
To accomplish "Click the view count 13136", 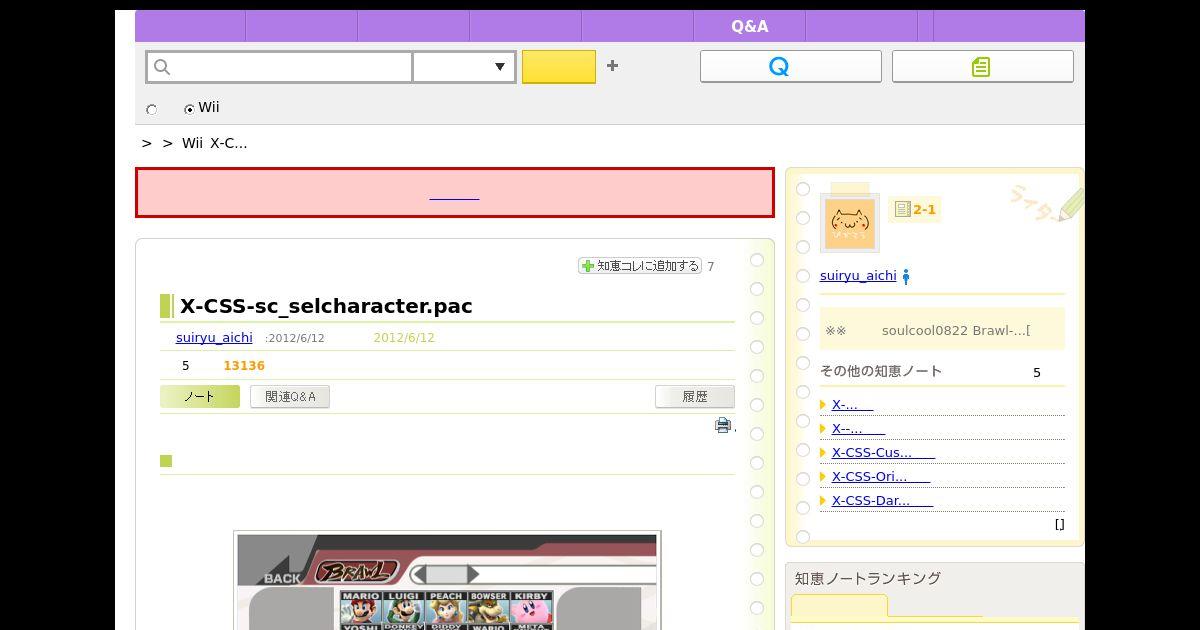I will (x=244, y=366).
